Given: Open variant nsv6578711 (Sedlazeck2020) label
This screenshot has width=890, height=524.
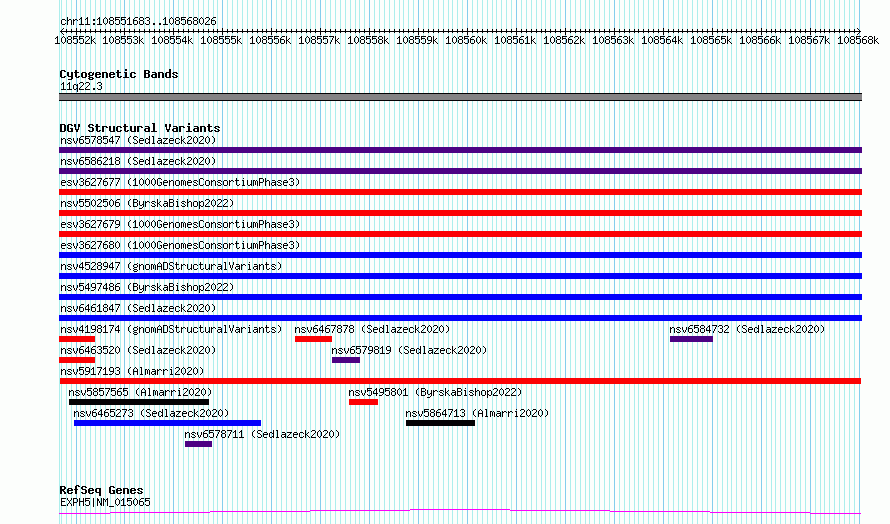Looking at the screenshot, I should pos(262,434).
